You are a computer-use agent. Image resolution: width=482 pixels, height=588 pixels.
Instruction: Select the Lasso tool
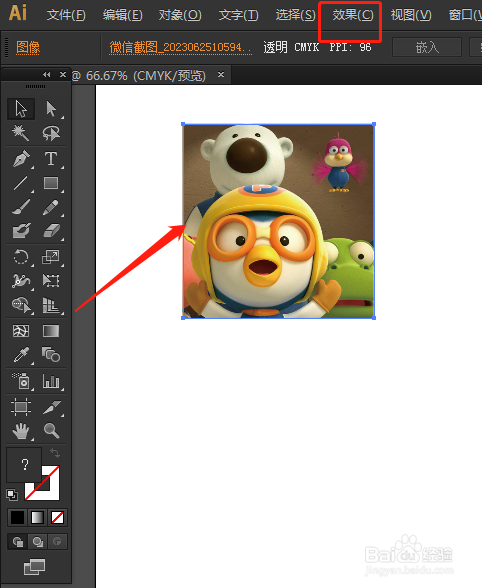(x=51, y=133)
